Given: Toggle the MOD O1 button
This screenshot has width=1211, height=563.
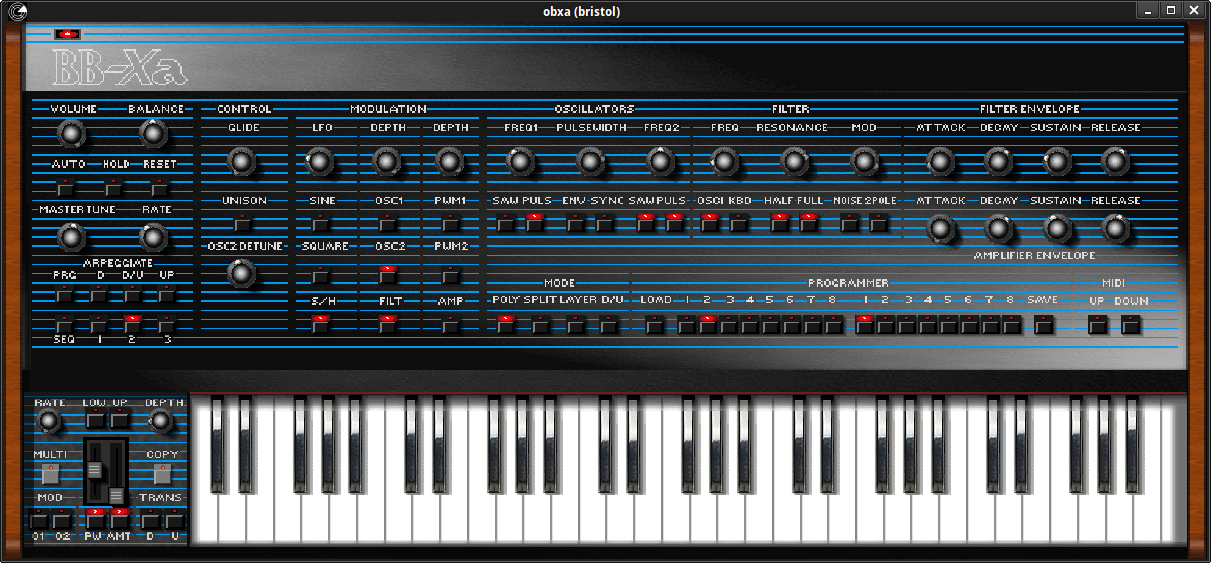Looking at the screenshot, I should [39, 520].
